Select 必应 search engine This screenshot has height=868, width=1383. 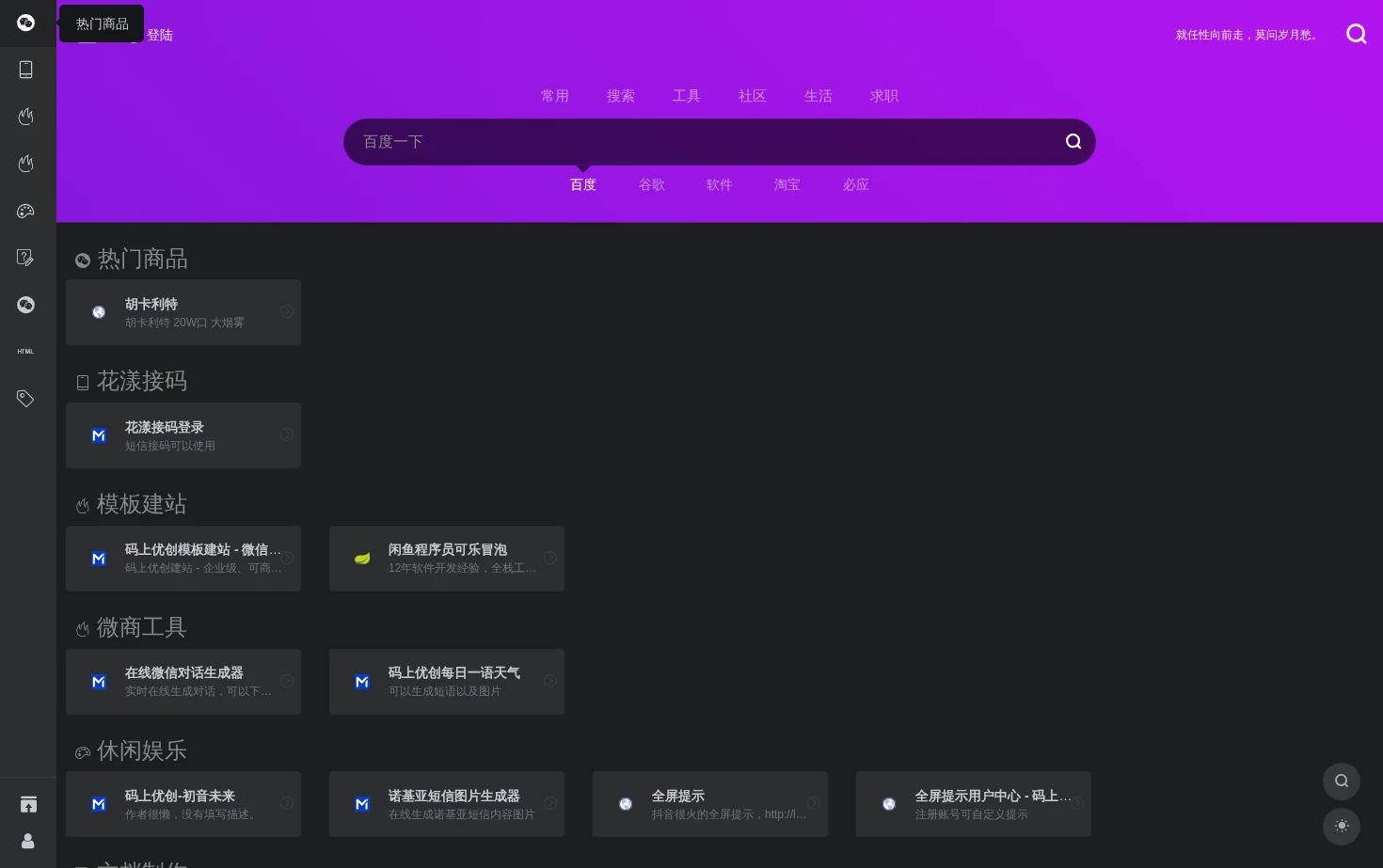pos(856,185)
